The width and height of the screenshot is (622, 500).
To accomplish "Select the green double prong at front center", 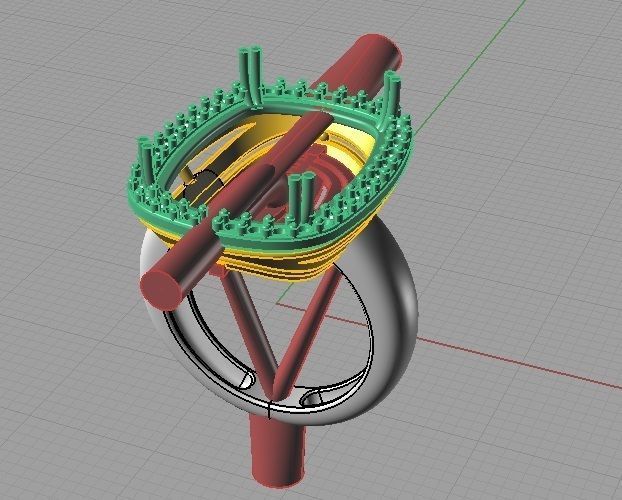I will coord(300,200).
